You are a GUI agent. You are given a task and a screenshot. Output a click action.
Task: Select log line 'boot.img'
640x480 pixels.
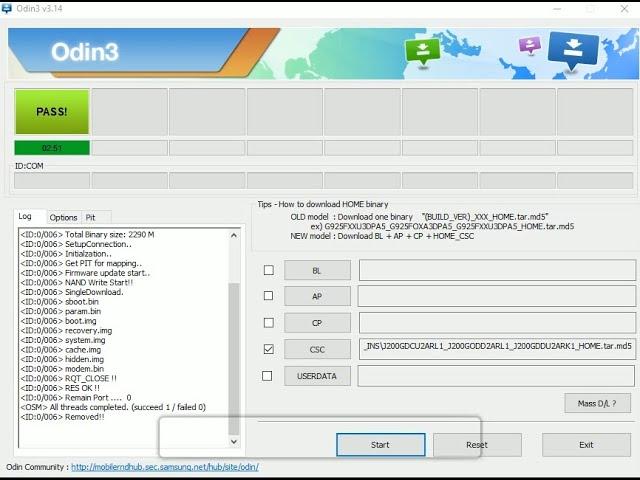[x=58, y=321]
